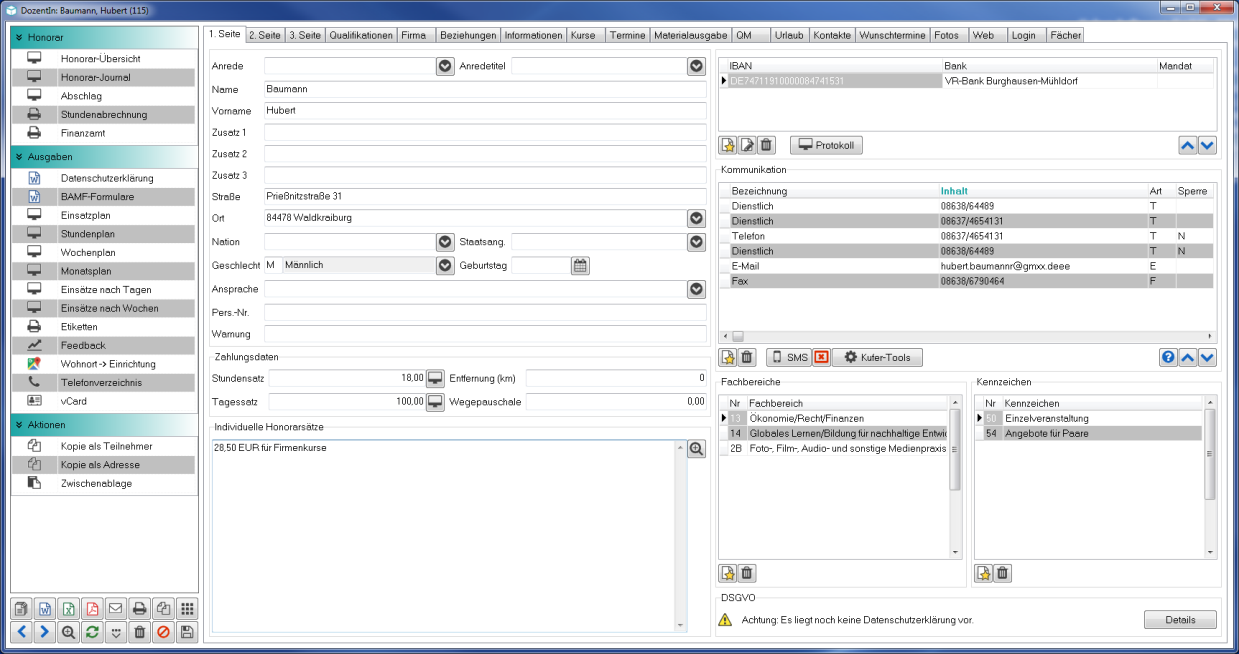Print using the bottom toolbar printer icon
Screen dimensions: 1239x654
point(140,609)
